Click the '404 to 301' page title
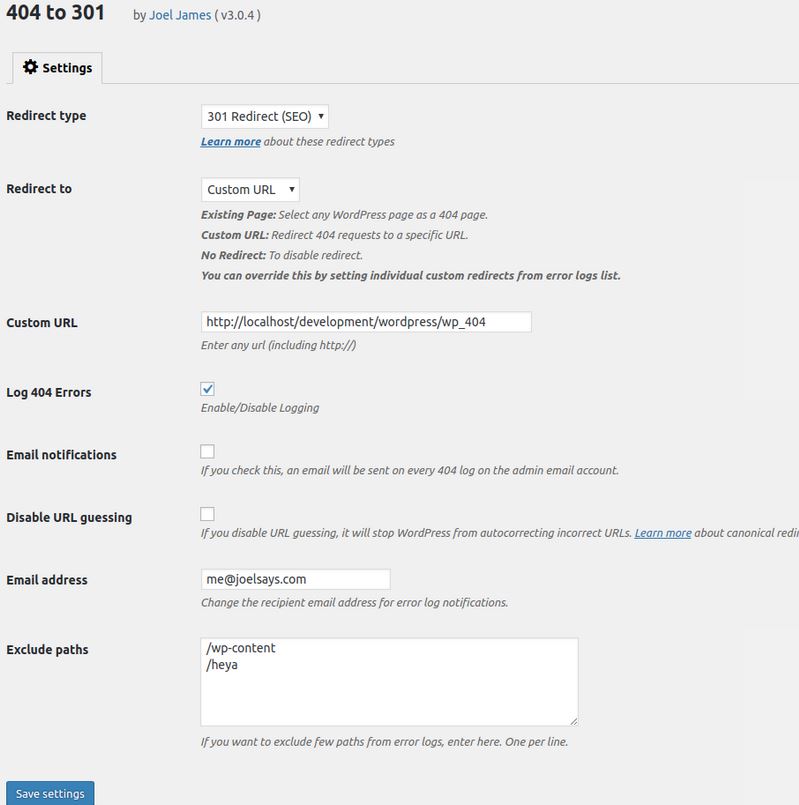 55,12
